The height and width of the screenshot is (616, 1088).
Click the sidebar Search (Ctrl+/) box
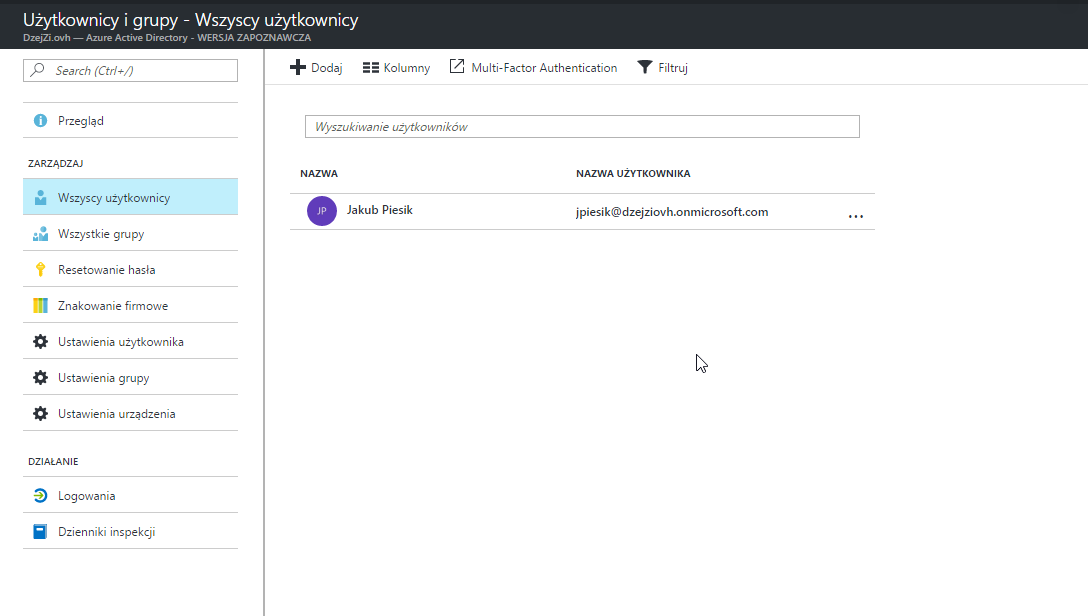click(130, 71)
